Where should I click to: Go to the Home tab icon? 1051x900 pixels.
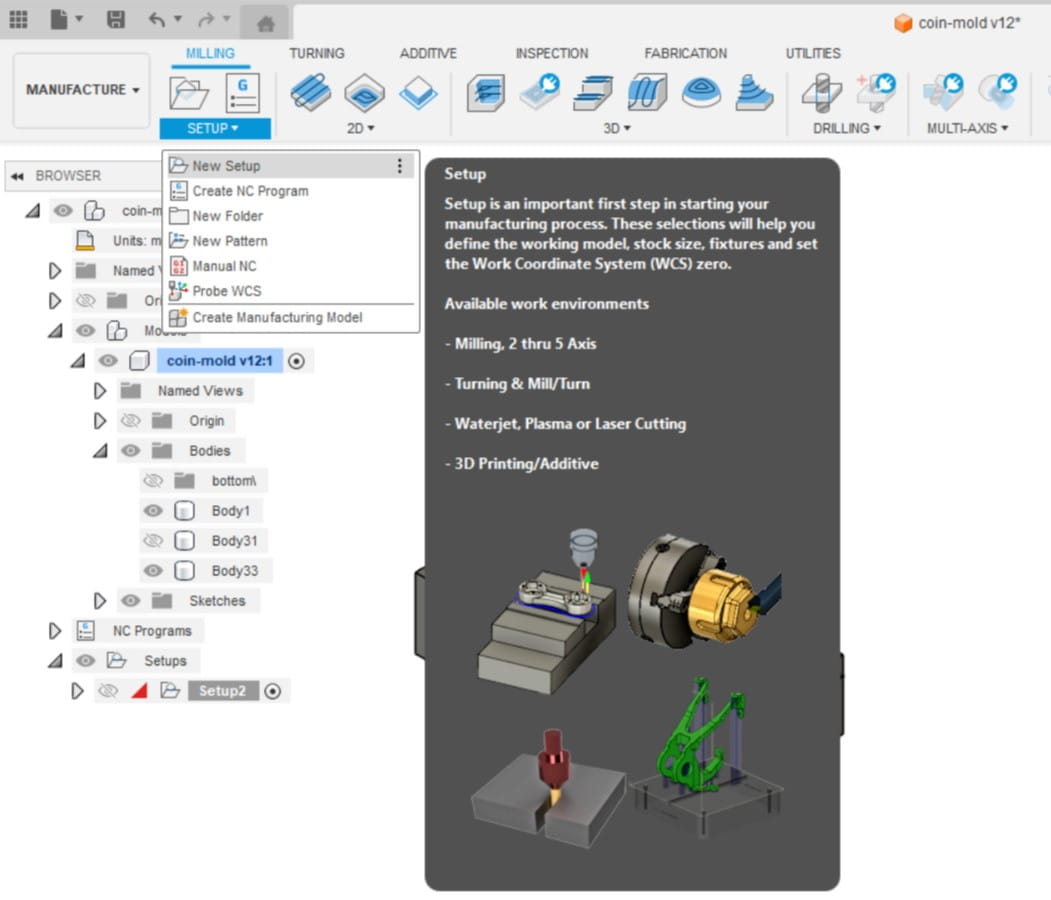pyautogui.click(x=265, y=23)
